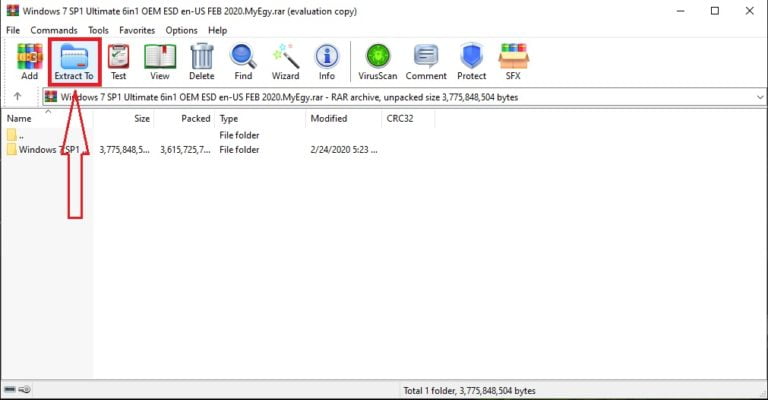Open the File menu
The image size is (768, 400).
pos(13,30)
